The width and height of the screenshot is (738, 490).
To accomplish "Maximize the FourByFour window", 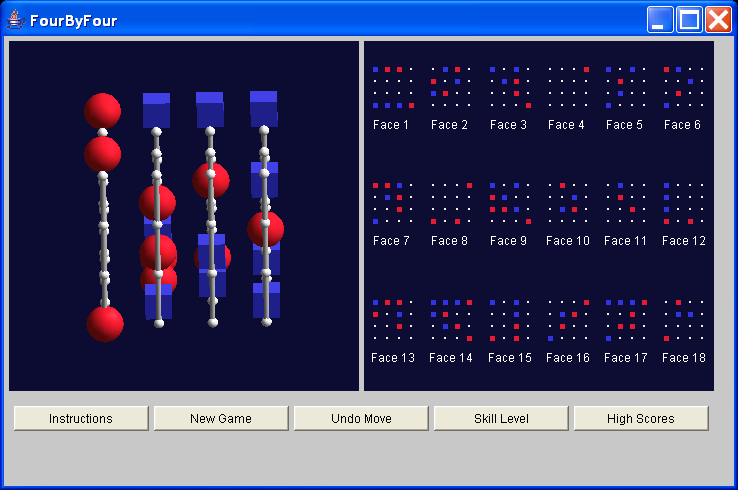I will tap(690, 20).
